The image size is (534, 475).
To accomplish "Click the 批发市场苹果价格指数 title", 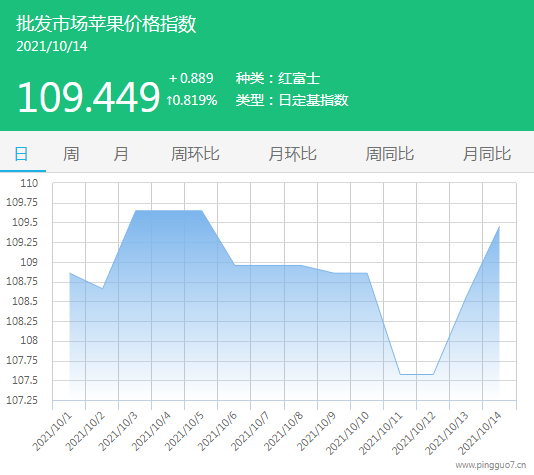I will (106, 24).
